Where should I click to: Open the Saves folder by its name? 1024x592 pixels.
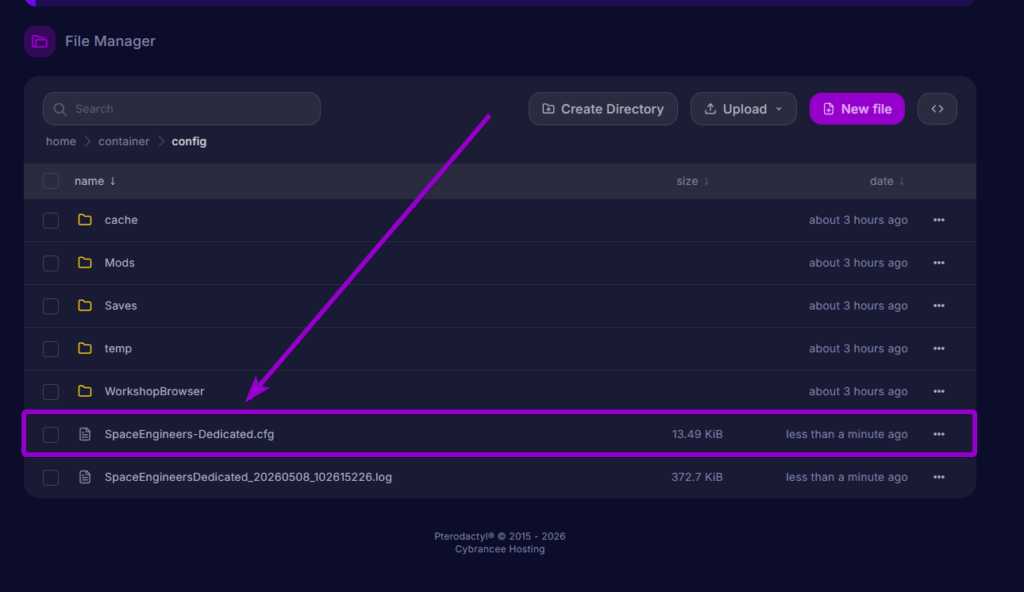coord(121,306)
